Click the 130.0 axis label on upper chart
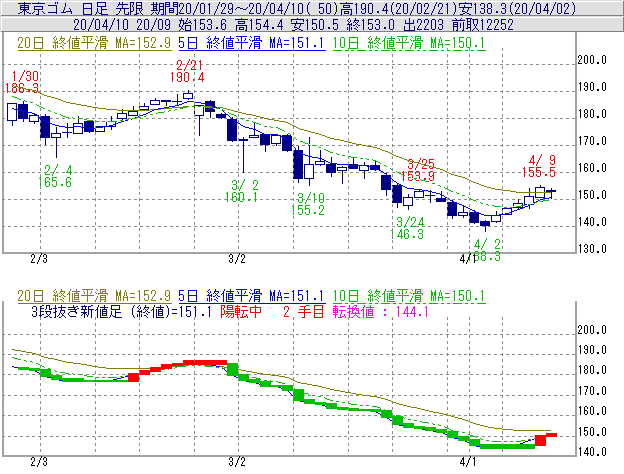The height and width of the screenshot is (474, 624). point(592,249)
